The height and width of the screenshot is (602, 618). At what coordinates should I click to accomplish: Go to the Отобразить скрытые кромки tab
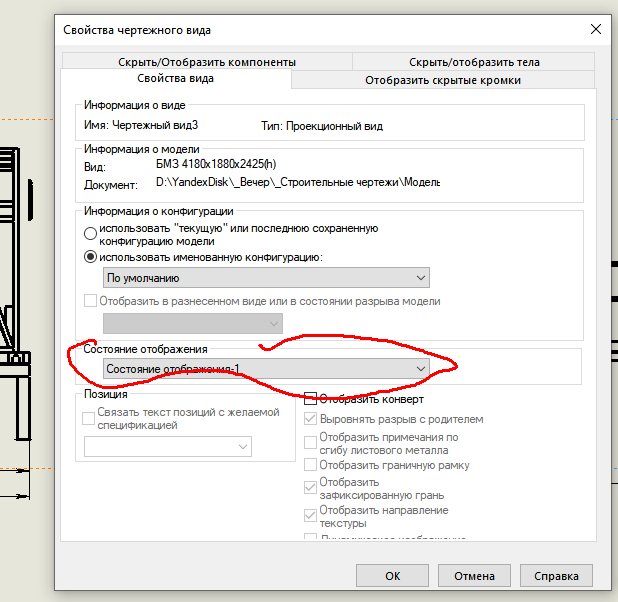click(442, 80)
